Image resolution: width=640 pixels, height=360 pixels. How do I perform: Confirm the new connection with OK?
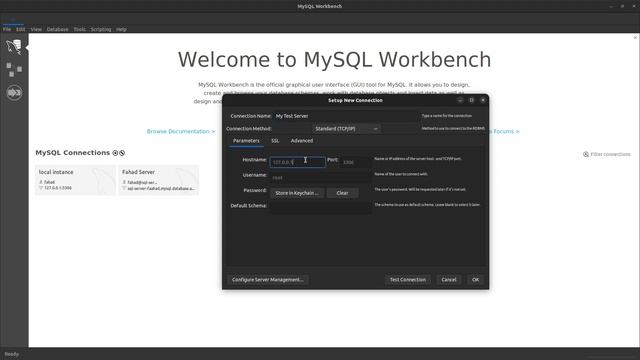(x=476, y=280)
